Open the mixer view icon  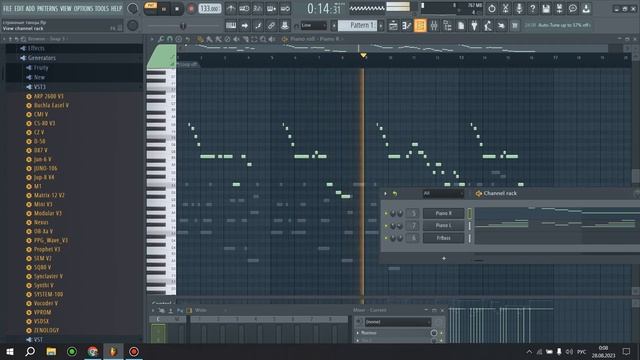(434, 26)
